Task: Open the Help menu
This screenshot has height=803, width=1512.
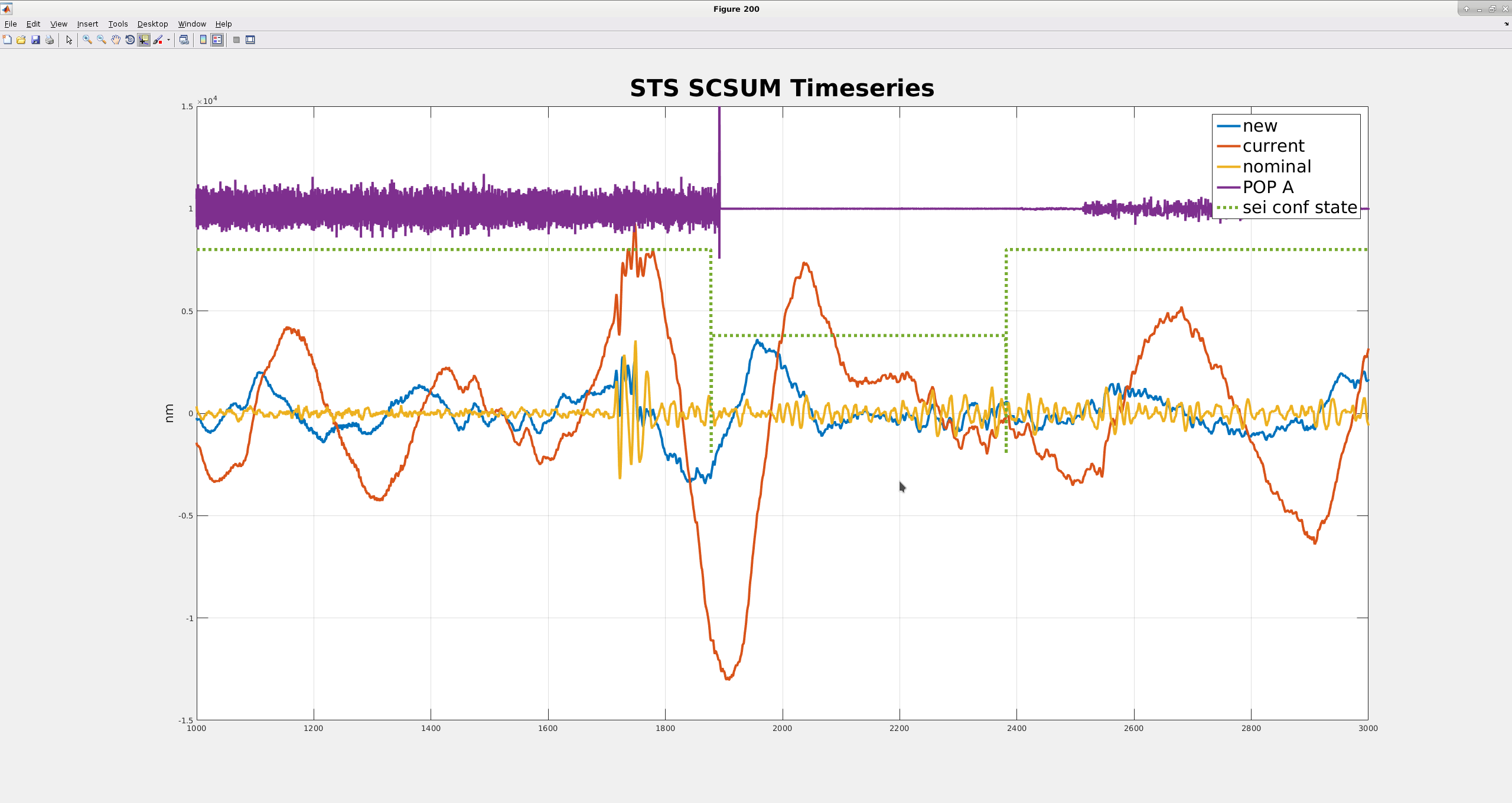Action: point(223,24)
